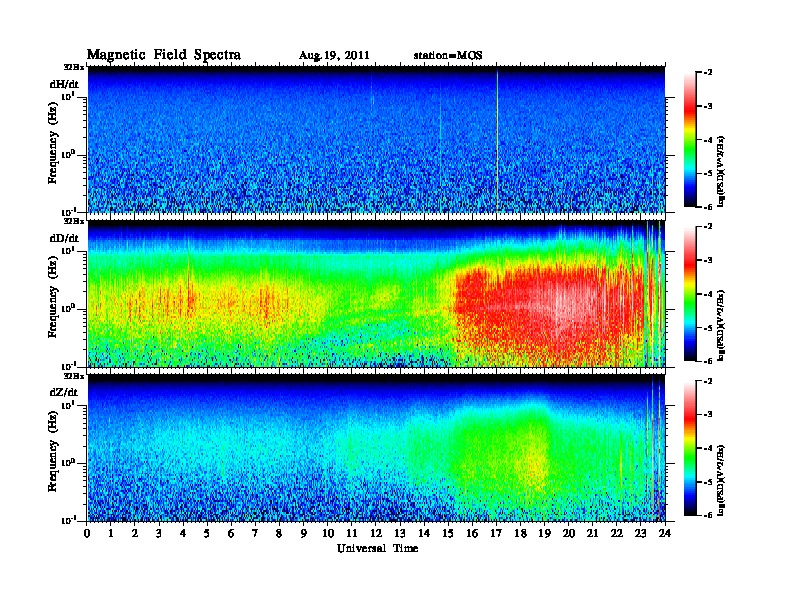Click the dD/dt panel color bar
Viewport: 792px width, 612px height.
(x=690, y=293)
